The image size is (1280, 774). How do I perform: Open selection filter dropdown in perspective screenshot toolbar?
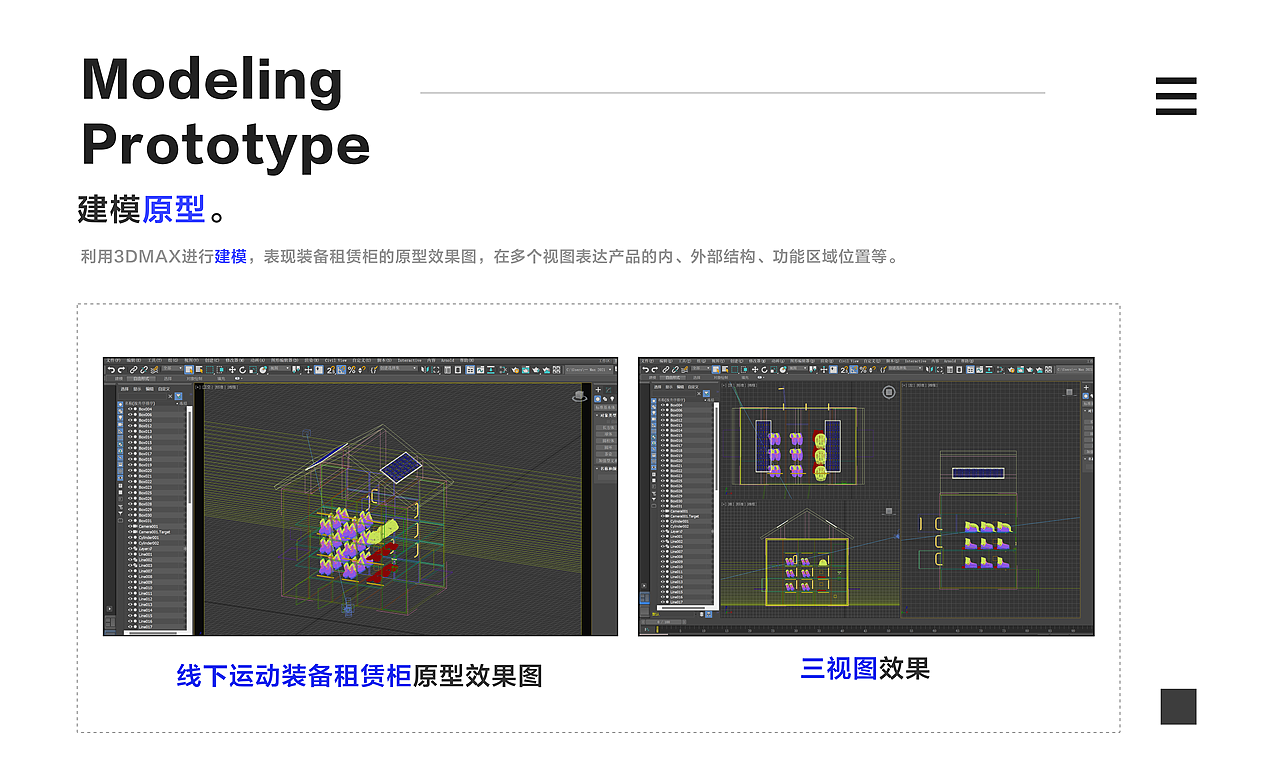coord(172,368)
